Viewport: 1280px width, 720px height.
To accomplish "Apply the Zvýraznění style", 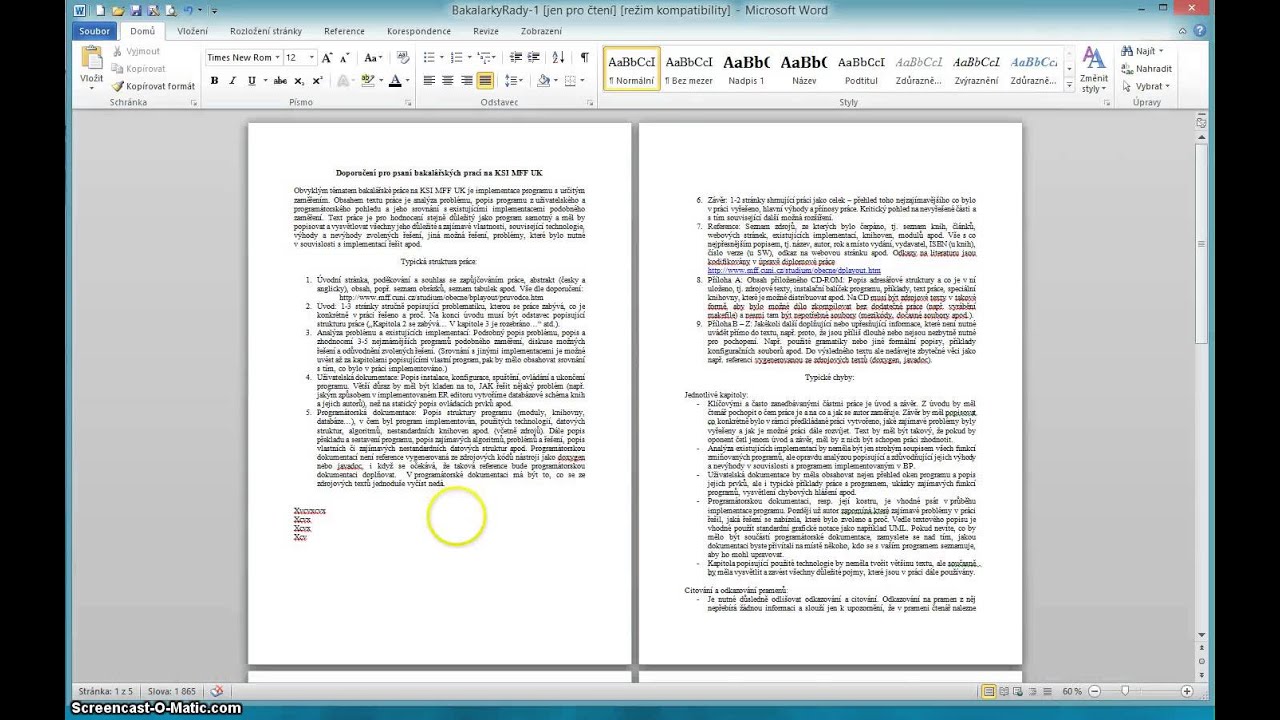I will pyautogui.click(x=976, y=68).
